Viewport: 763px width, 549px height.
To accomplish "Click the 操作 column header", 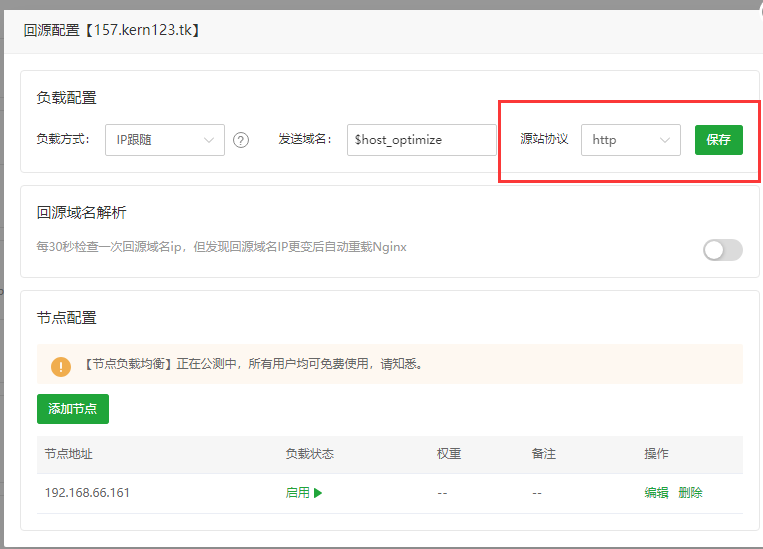I will [x=656, y=454].
